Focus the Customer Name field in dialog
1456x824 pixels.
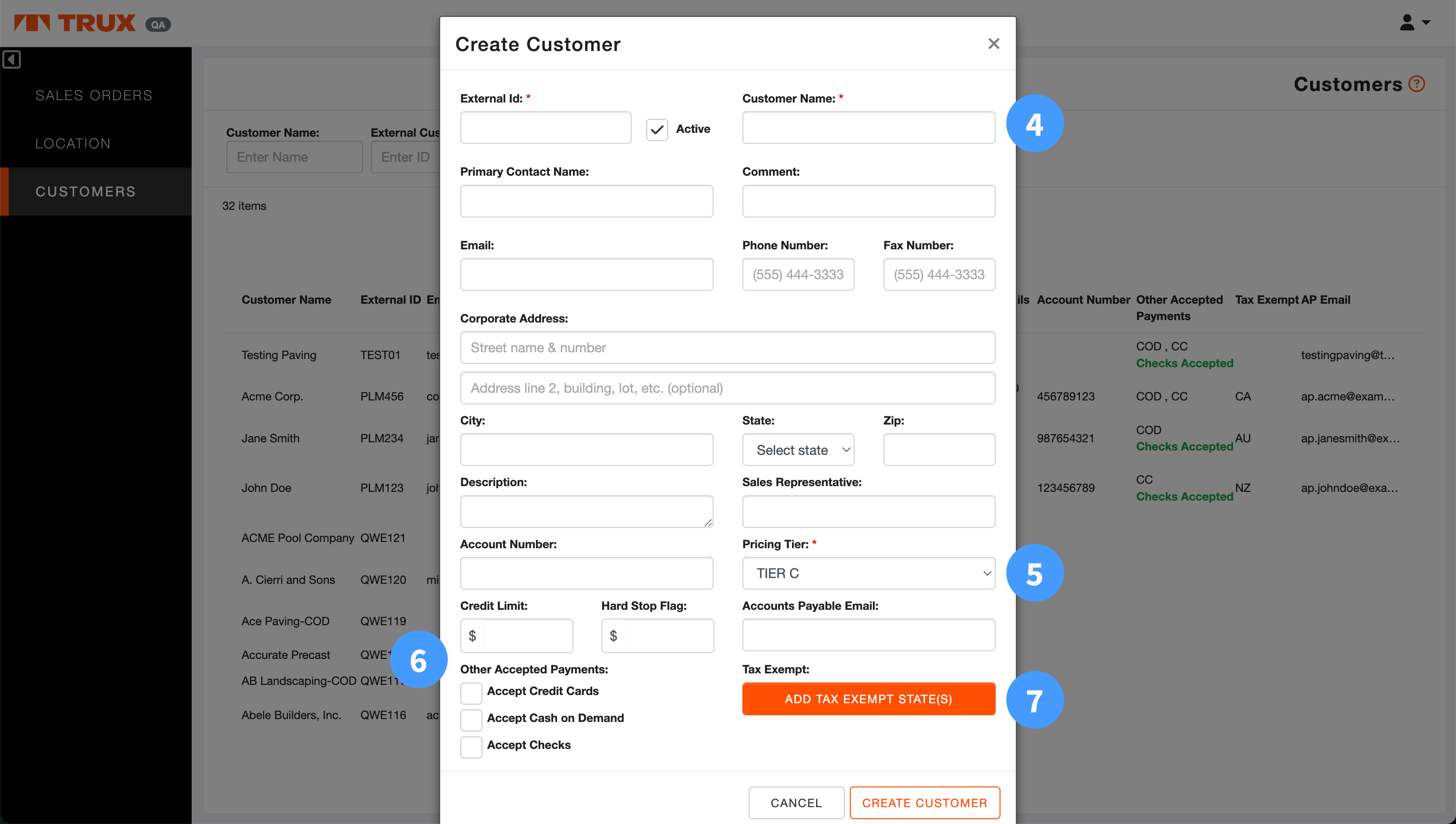(x=869, y=128)
